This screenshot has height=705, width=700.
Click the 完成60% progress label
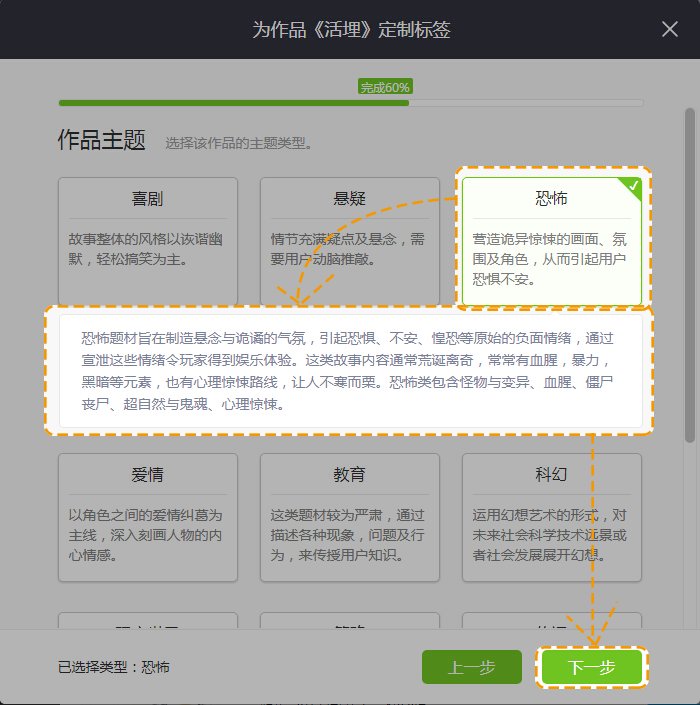pos(385,87)
